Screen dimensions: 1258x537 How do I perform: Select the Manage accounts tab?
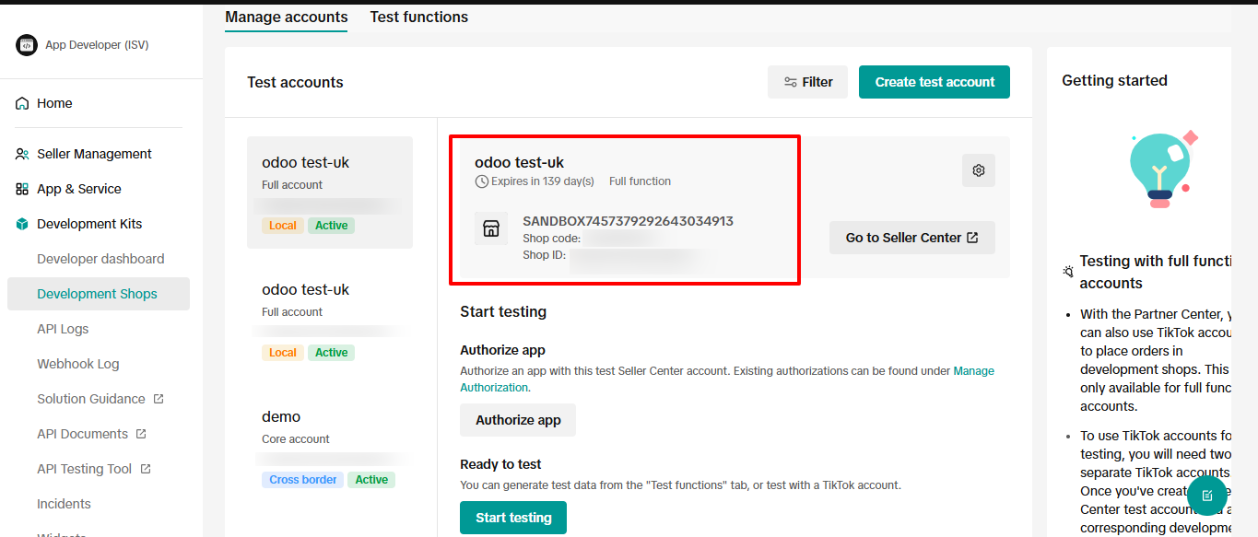pyautogui.click(x=286, y=17)
